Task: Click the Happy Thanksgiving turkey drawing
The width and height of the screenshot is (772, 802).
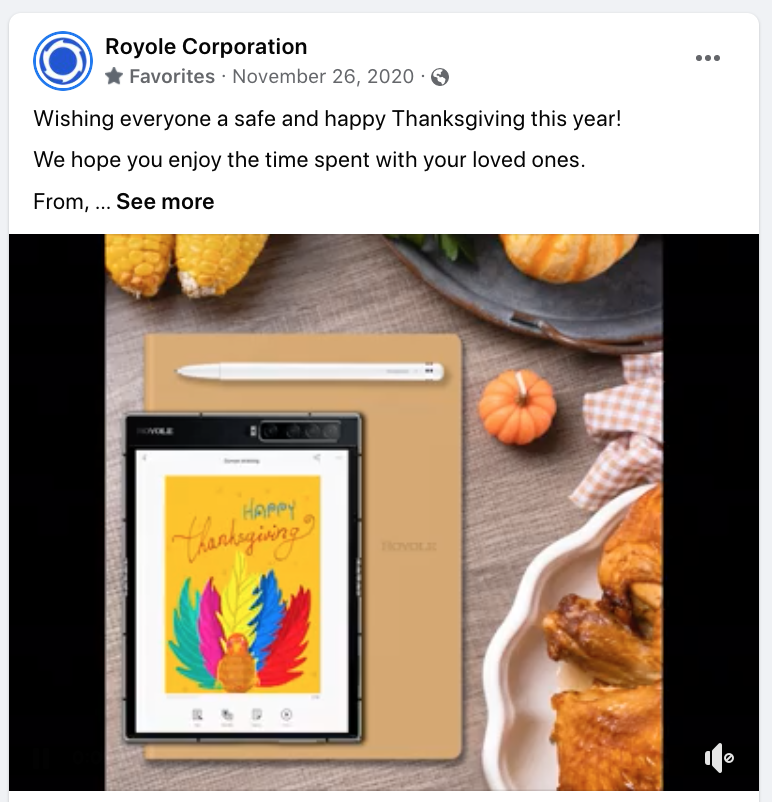Action: click(242, 585)
